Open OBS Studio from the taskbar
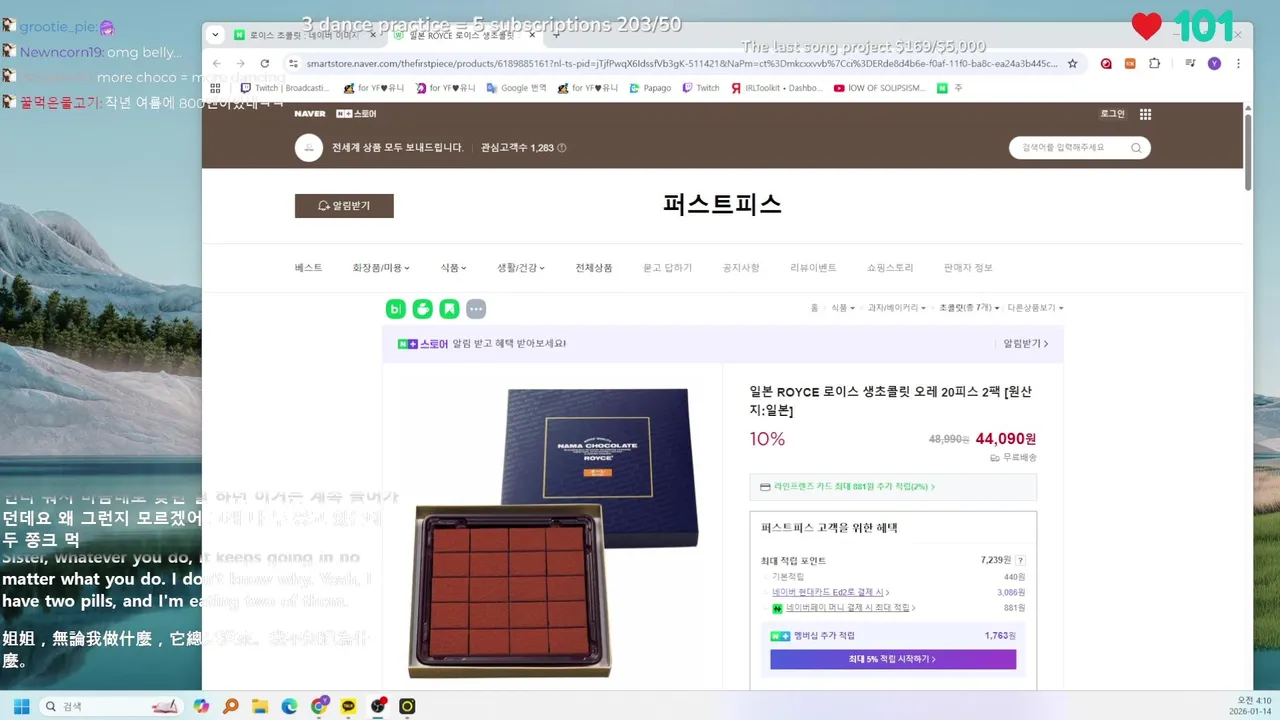This screenshot has height=720, width=1280. (378, 706)
